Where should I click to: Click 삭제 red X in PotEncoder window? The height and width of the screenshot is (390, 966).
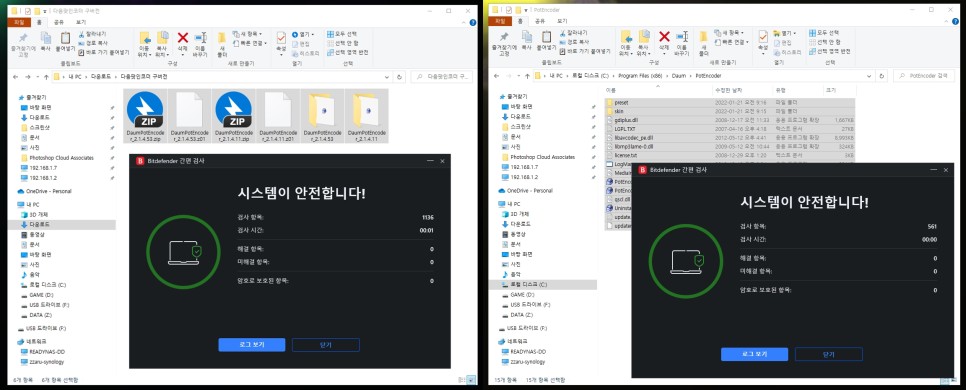click(x=664, y=38)
